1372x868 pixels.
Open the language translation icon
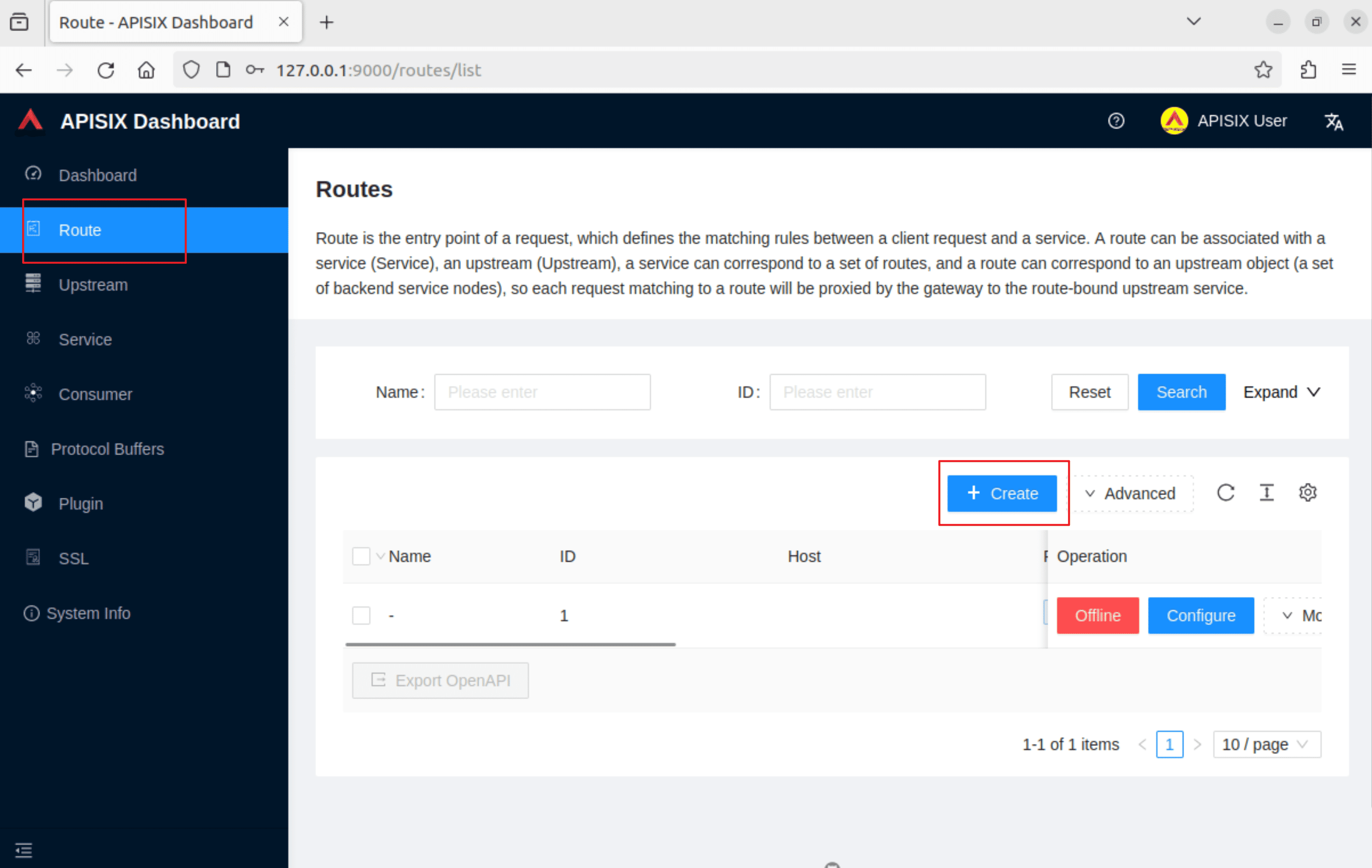pos(1333,121)
